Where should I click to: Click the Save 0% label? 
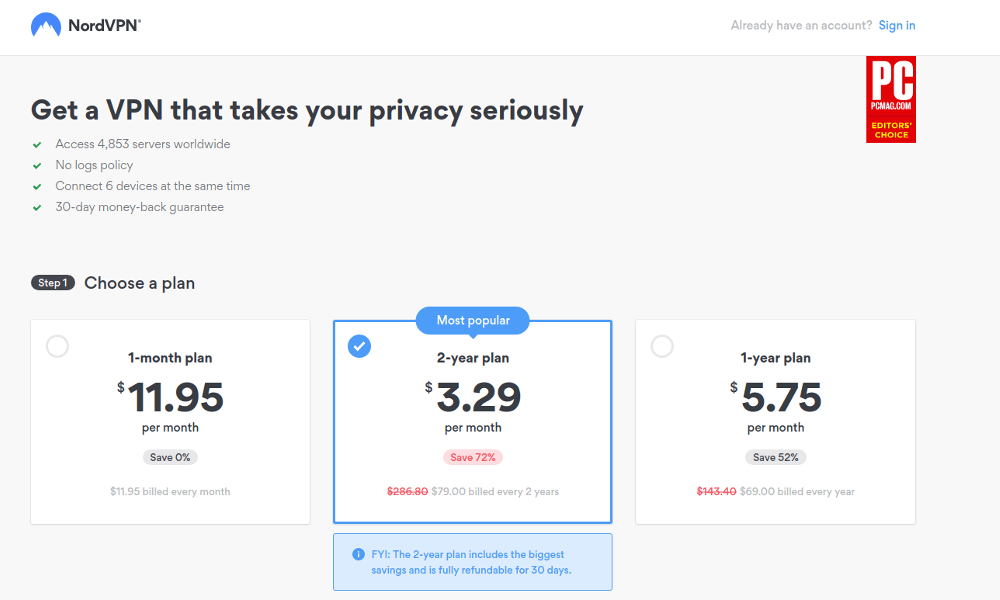point(170,457)
